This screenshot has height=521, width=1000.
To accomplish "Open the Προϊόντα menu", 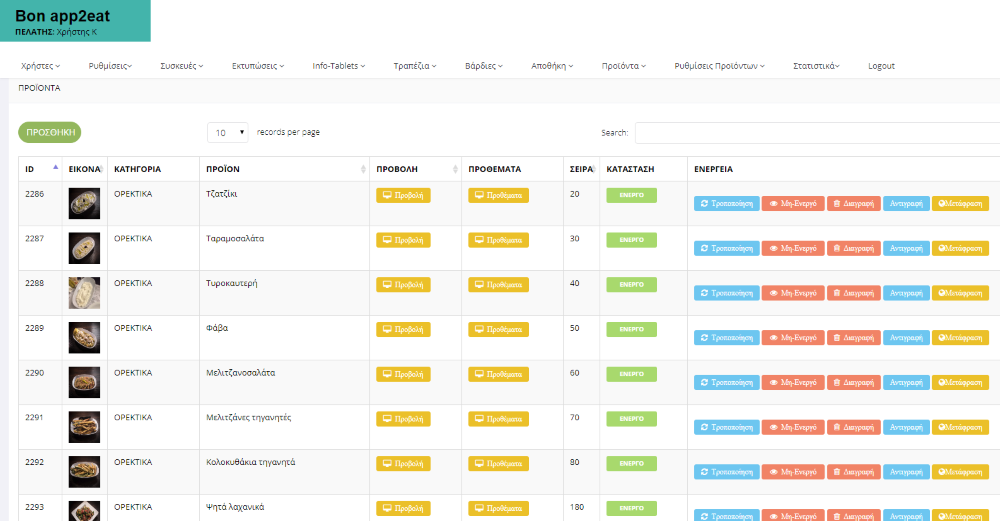I will click(624, 66).
